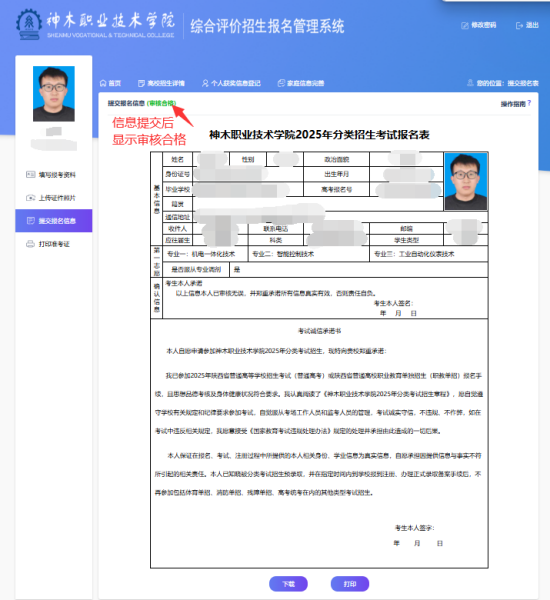Click the card icon for 填写报考资料
This screenshot has height=600, width=550.
click(x=30, y=174)
